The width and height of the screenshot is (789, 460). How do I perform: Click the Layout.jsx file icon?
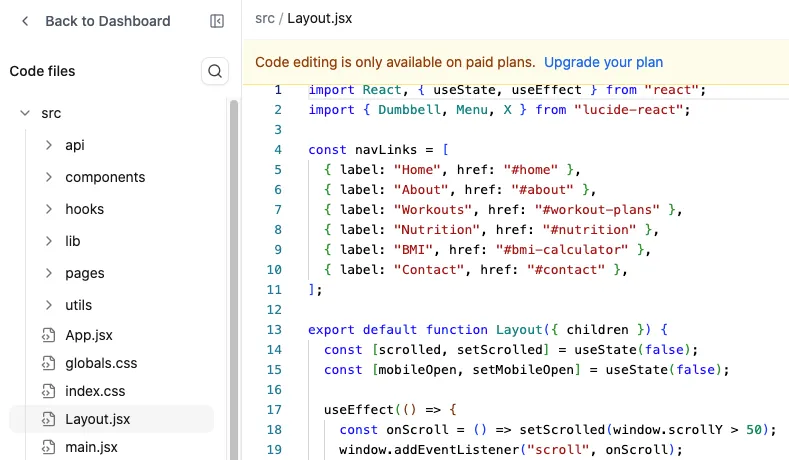[47, 419]
